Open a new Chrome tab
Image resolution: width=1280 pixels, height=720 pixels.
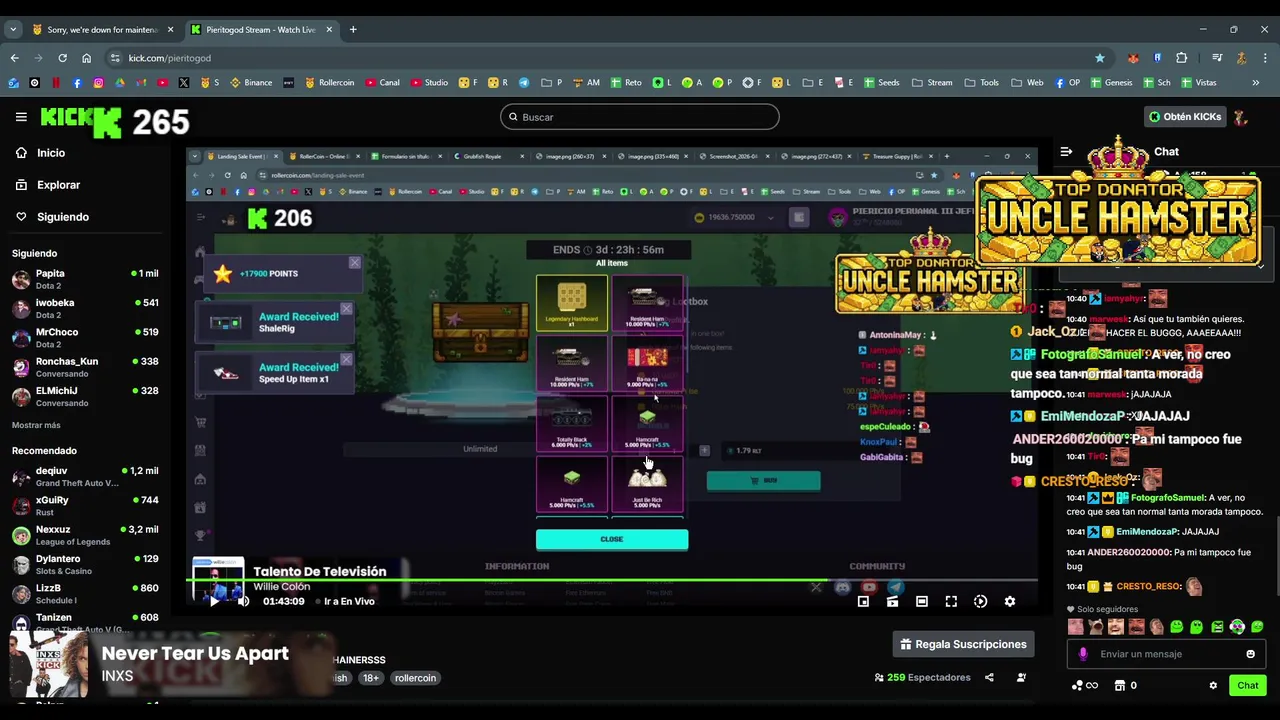coord(353,30)
